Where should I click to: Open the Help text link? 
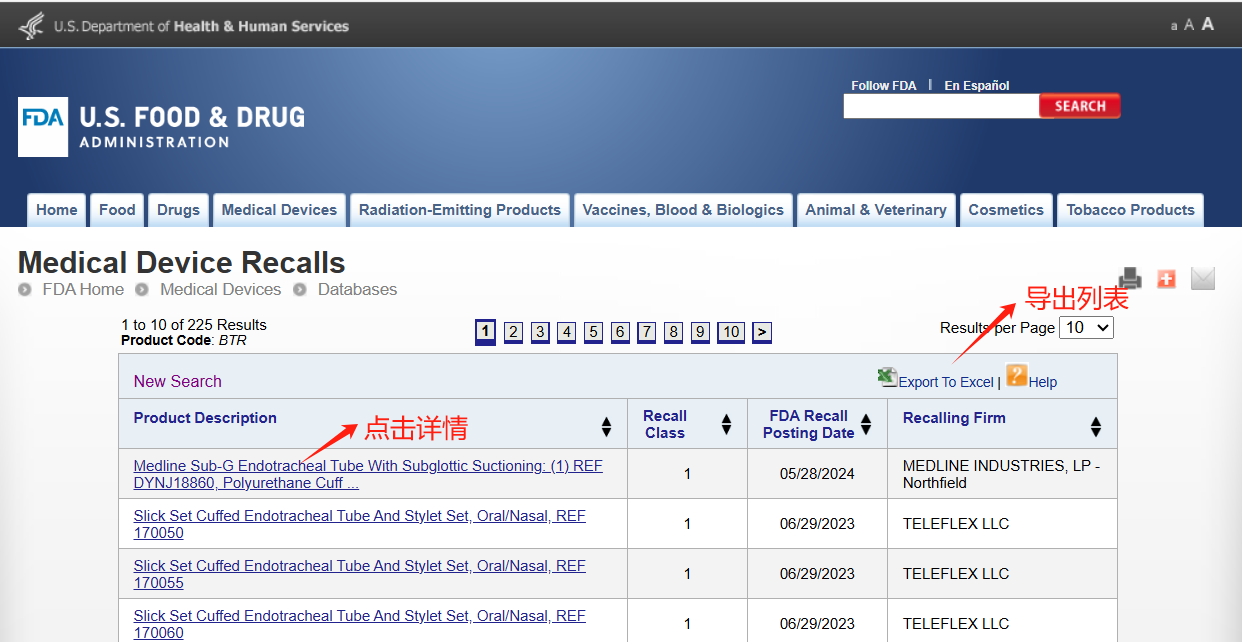(x=1043, y=382)
